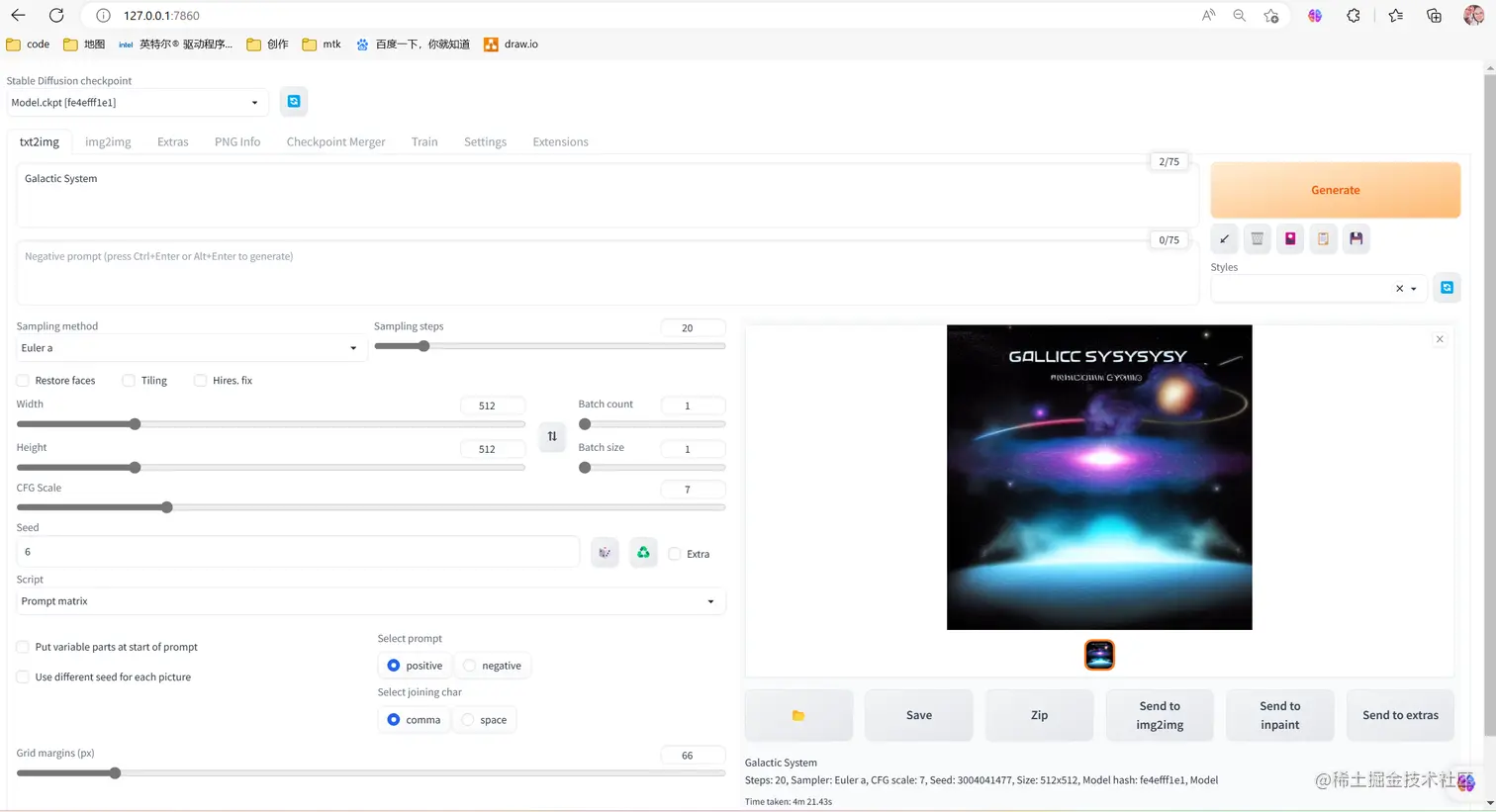Image resolution: width=1496 pixels, height=812 pixels.
Task: Swap width and height values
Action: [x=552, y=436]
